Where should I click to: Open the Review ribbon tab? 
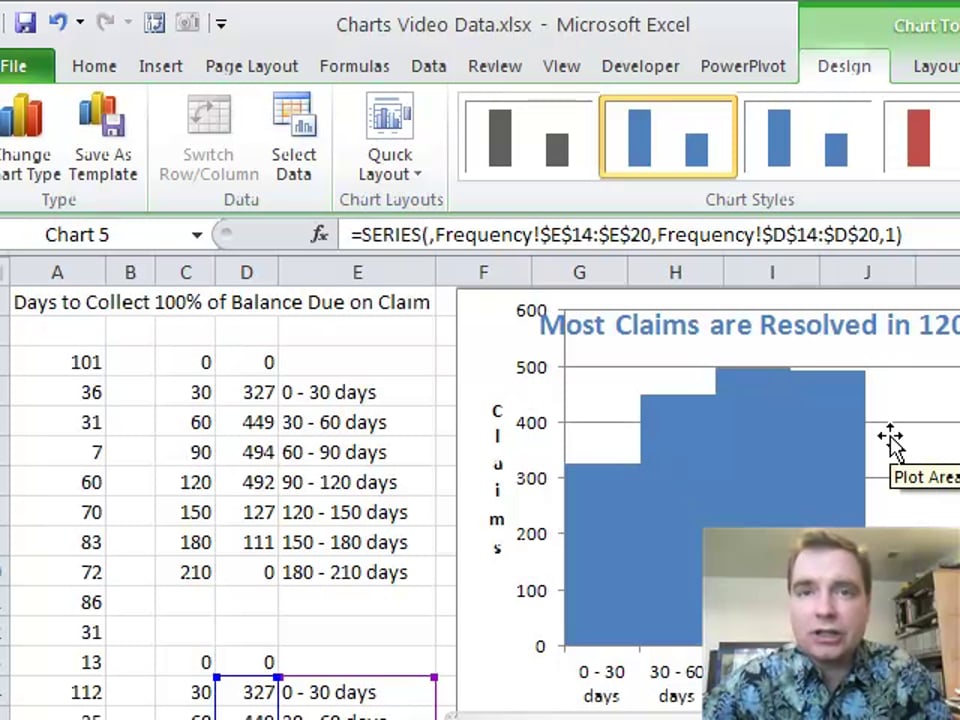click(x=495, y=66)
